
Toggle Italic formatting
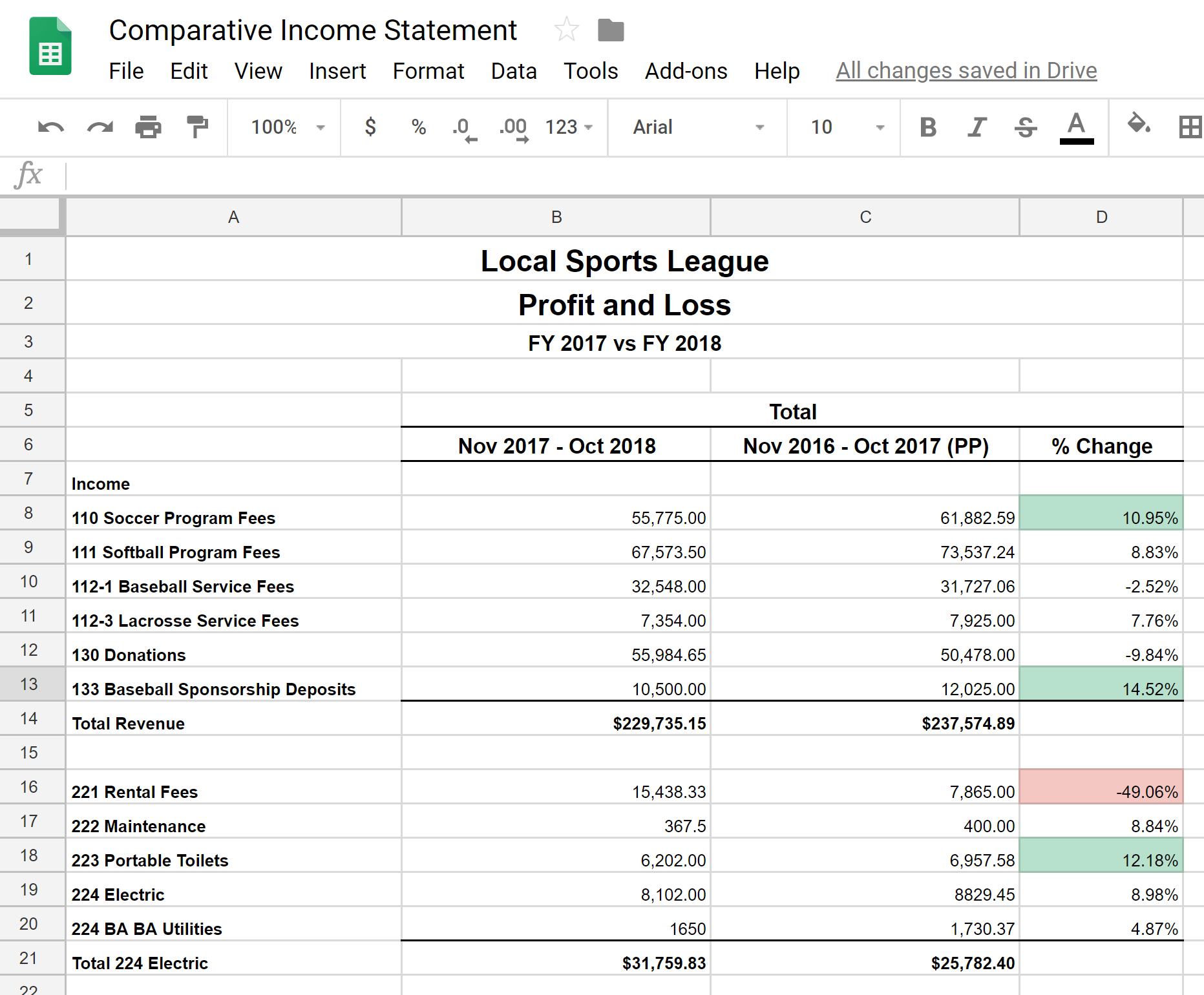pos(977,127)
